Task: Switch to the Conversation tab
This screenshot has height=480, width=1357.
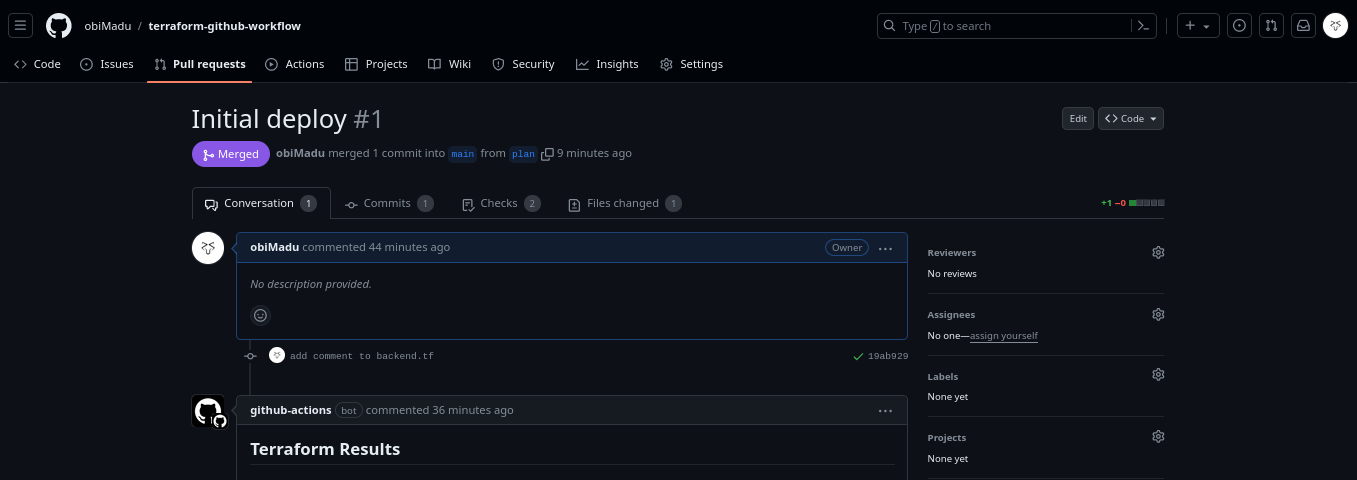Action: coord(260,203)
